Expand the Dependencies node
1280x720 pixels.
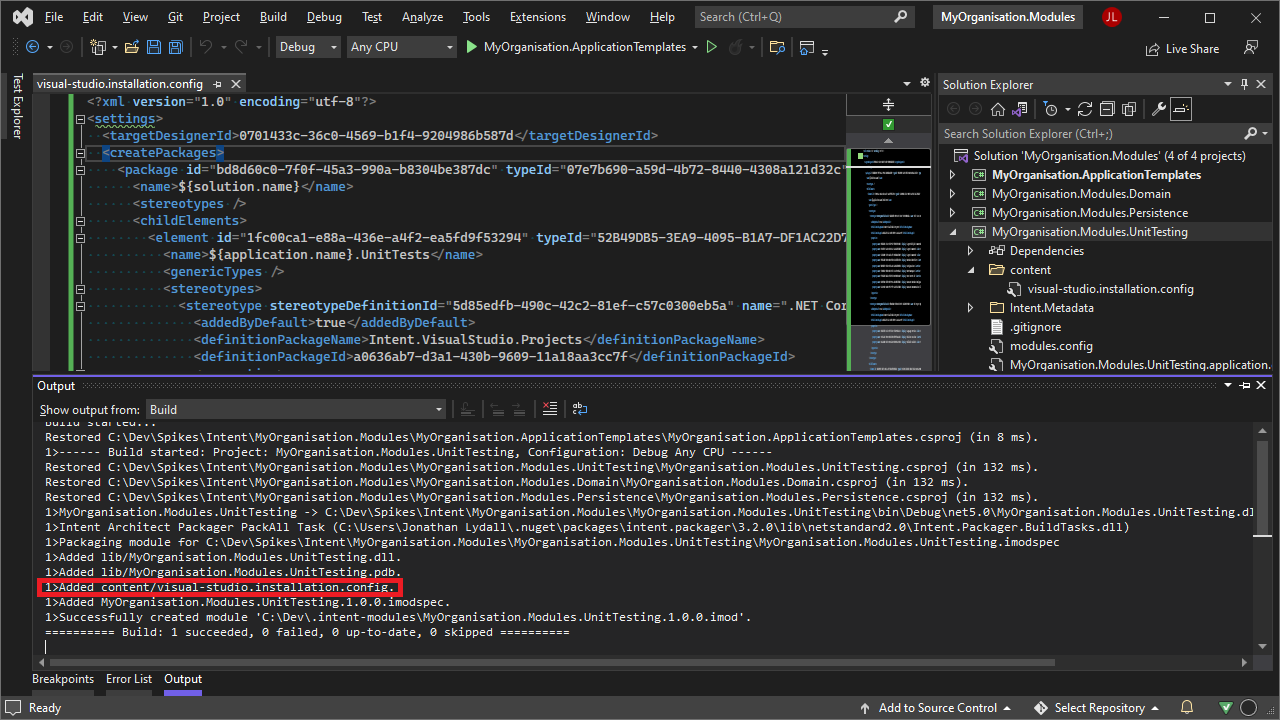point(970,251)
